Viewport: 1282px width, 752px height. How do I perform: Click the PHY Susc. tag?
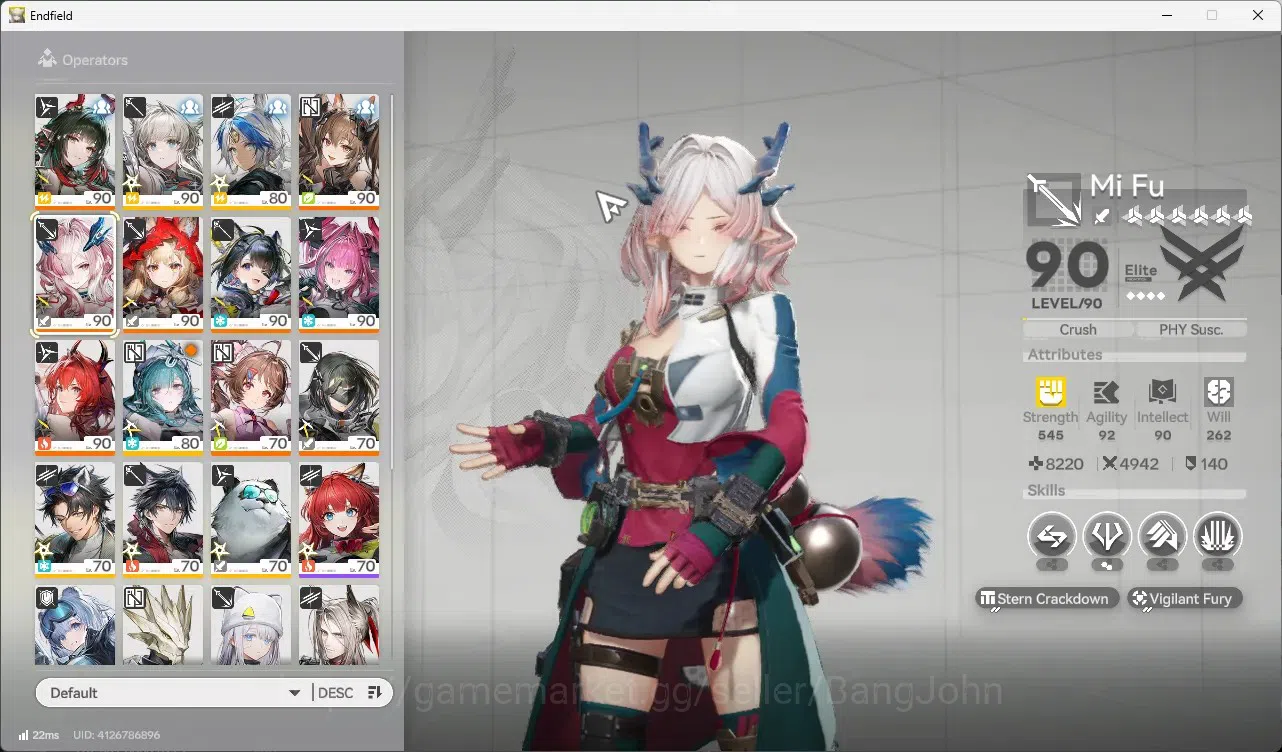(1191, 329)
